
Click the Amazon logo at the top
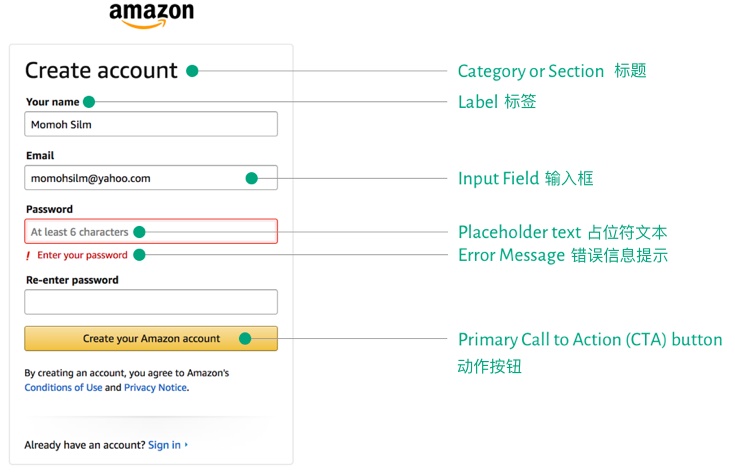tap(151, 15)
